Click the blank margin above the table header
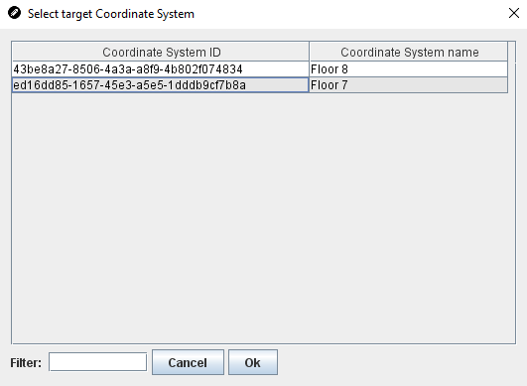527x386 pixels. 264,35
